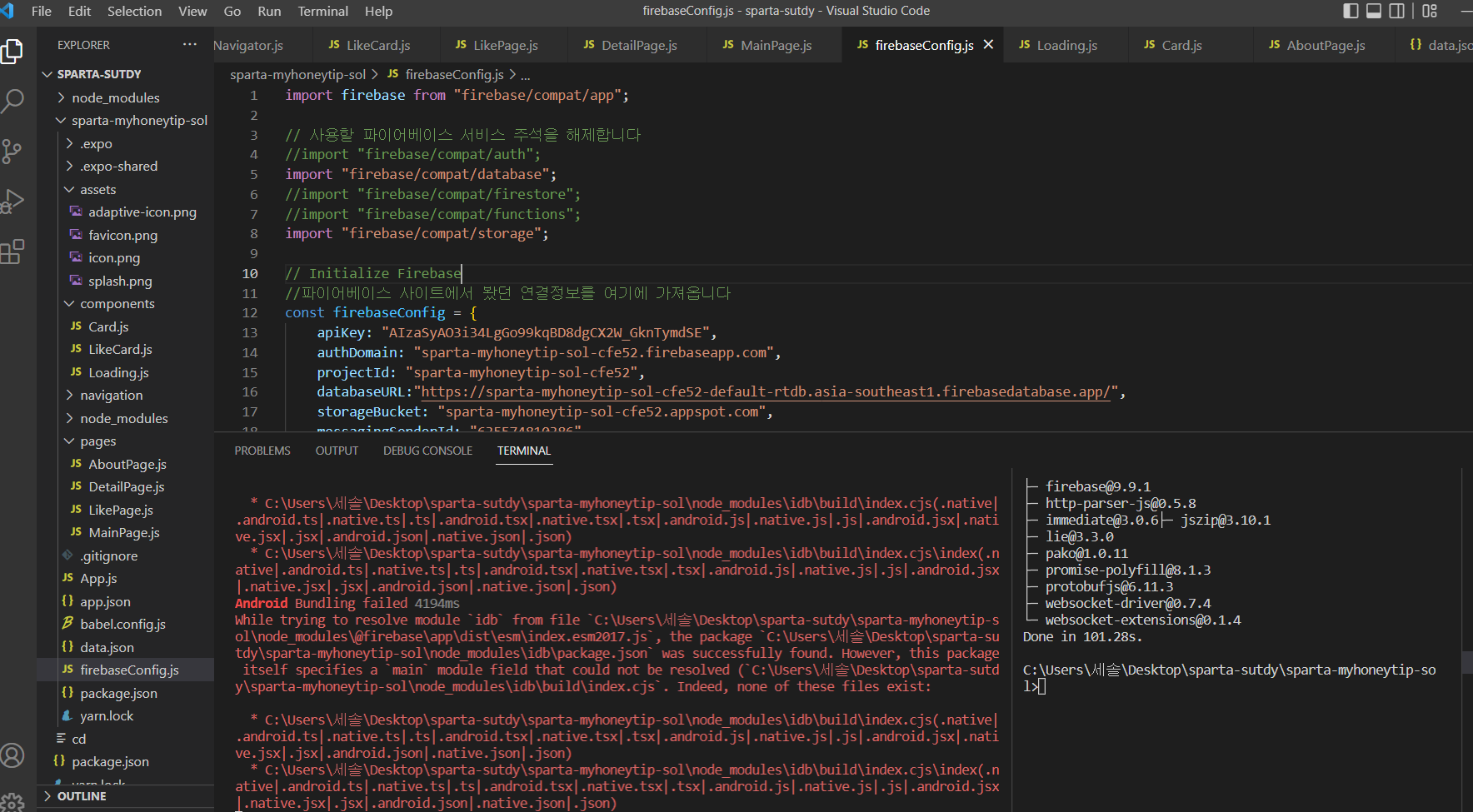Click the 'Done in 101.28s.' terminal text
Image resolution: width=1473 pixels, height=812 pixels.
tap(1082, 636)
